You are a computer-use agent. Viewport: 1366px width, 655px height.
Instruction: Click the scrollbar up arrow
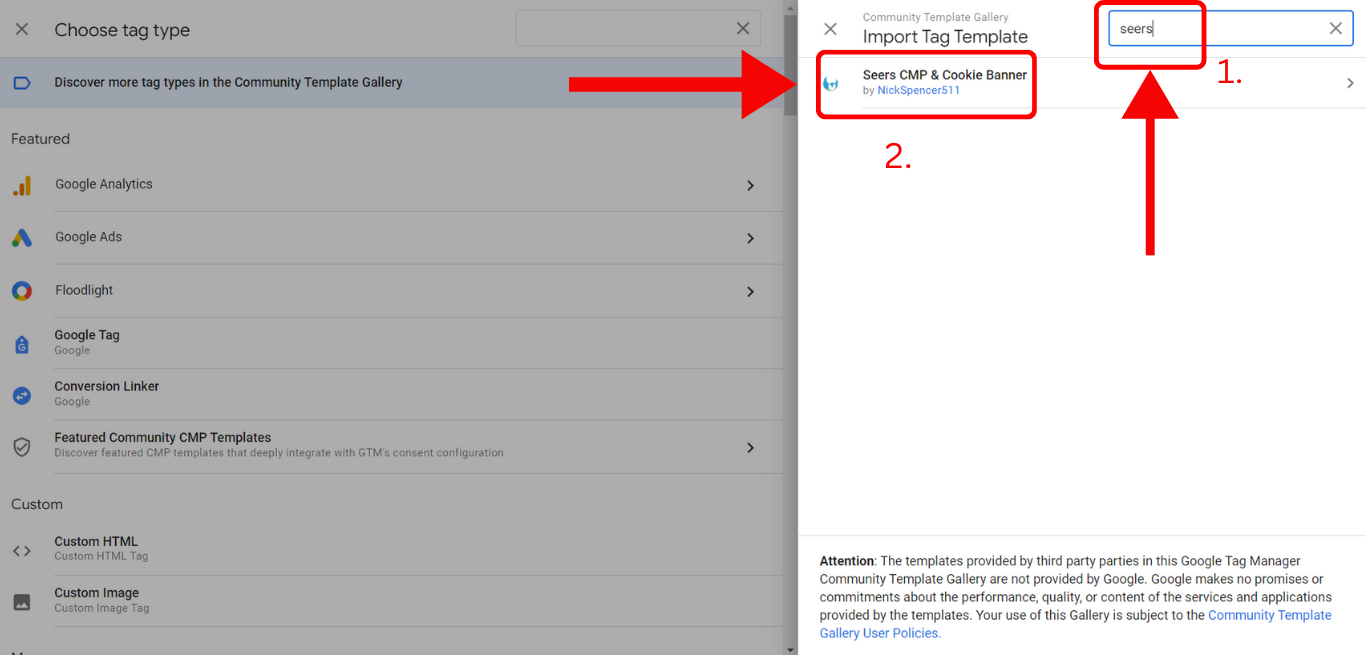coord(791,6)
